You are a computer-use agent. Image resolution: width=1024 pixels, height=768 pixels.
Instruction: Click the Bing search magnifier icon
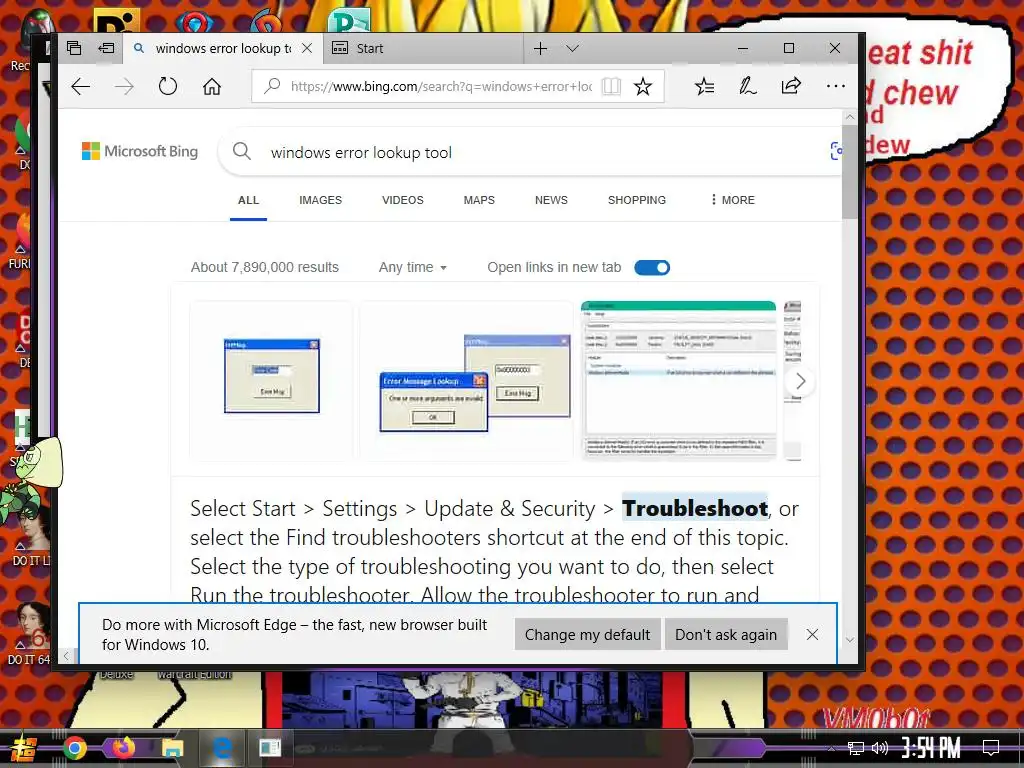[242, 152]
